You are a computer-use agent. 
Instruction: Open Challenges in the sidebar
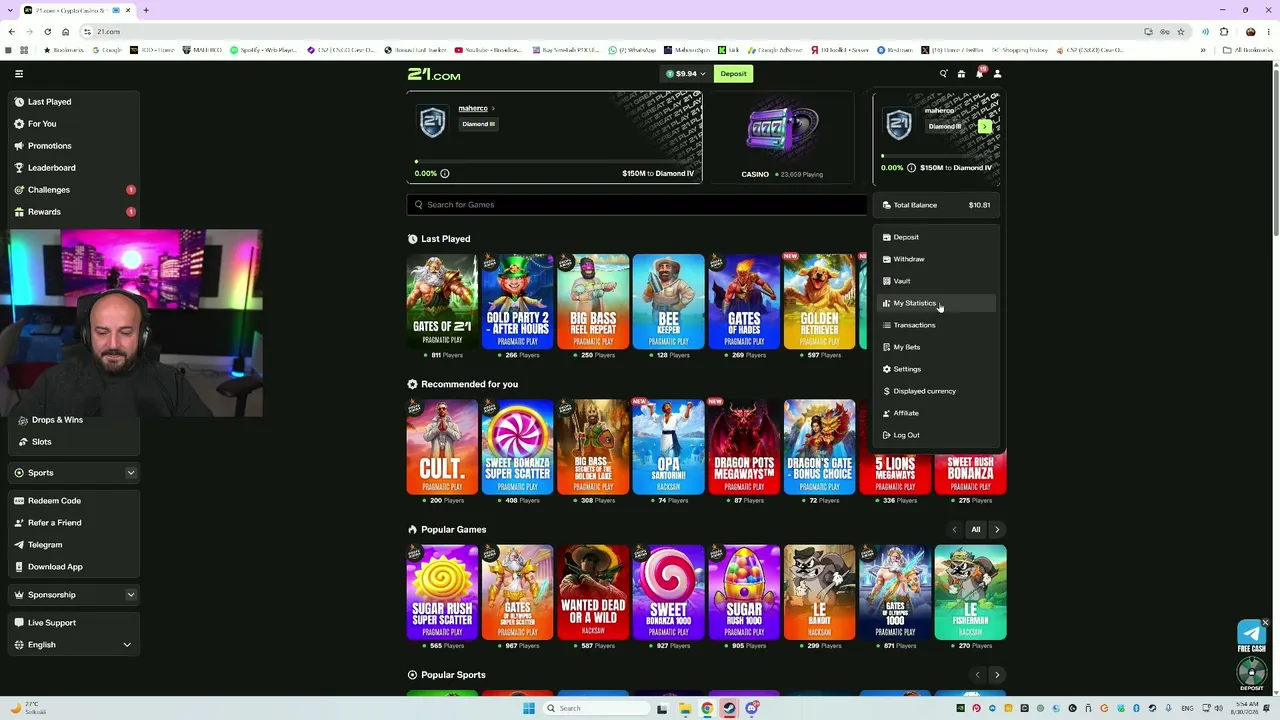pos(75,190)
